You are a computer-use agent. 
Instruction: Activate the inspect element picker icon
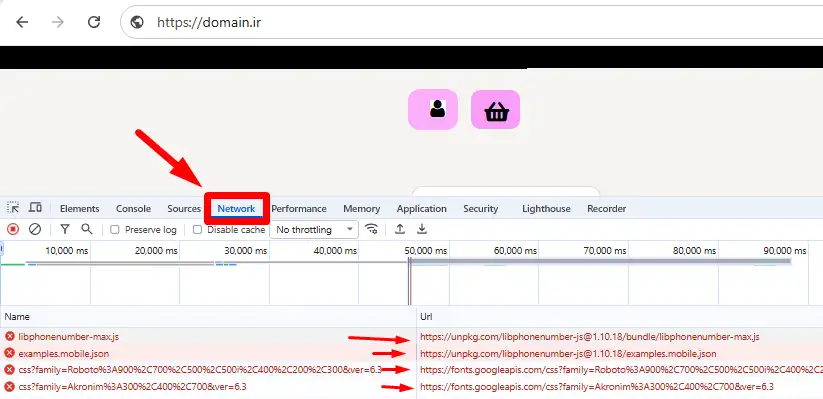pos(13,207)
